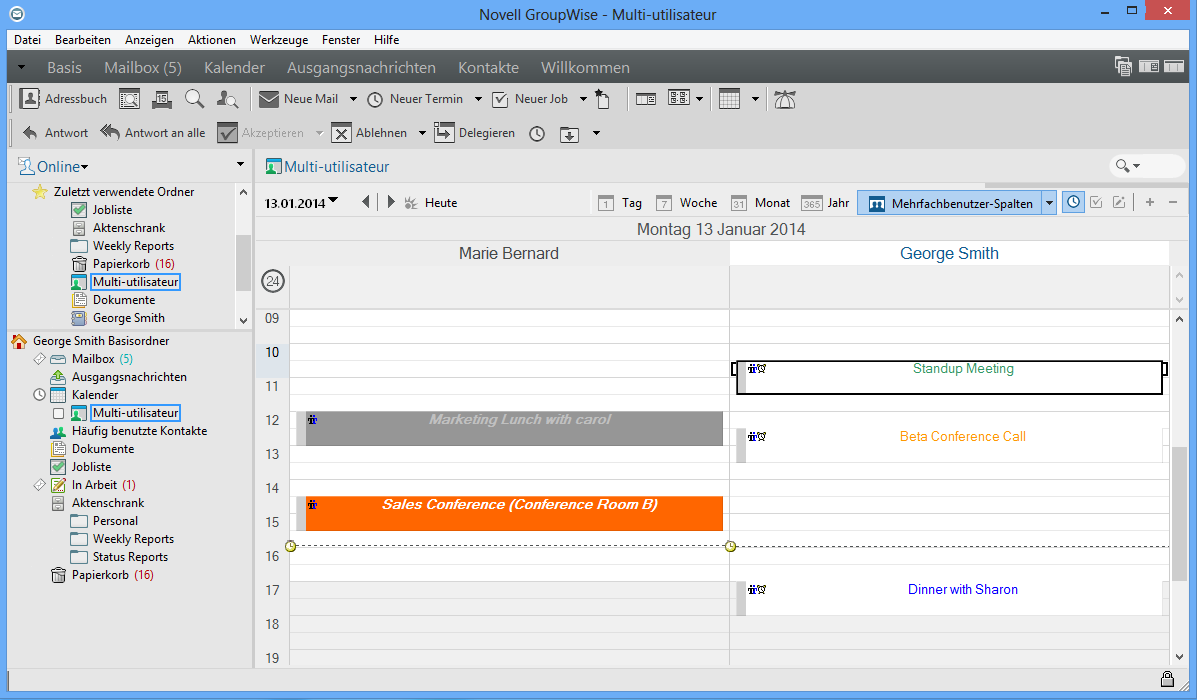Open the Neuer Job dropdown arrow
The height and width of the screenshot is (700, 1197).
point(583,99)
